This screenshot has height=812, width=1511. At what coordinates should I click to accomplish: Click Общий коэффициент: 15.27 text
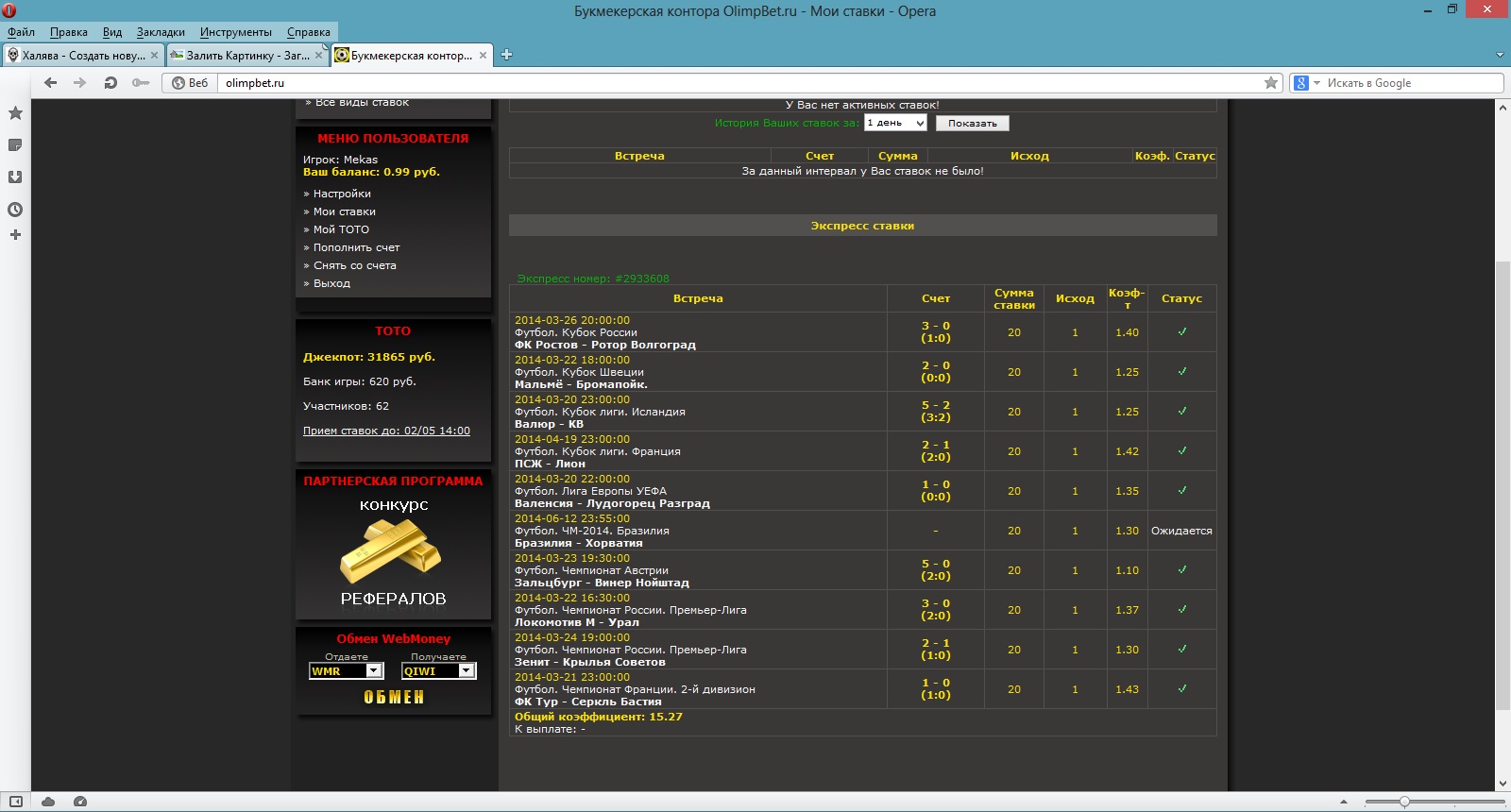[x=598, y=717]
